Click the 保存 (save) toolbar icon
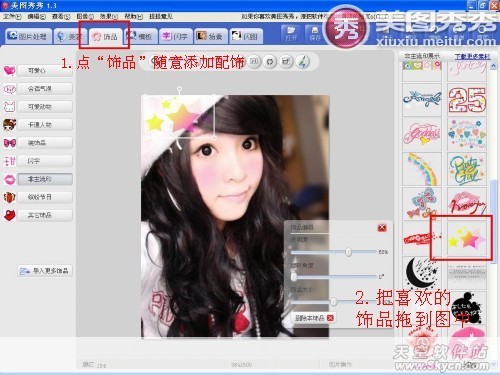 tap(315, 34)
